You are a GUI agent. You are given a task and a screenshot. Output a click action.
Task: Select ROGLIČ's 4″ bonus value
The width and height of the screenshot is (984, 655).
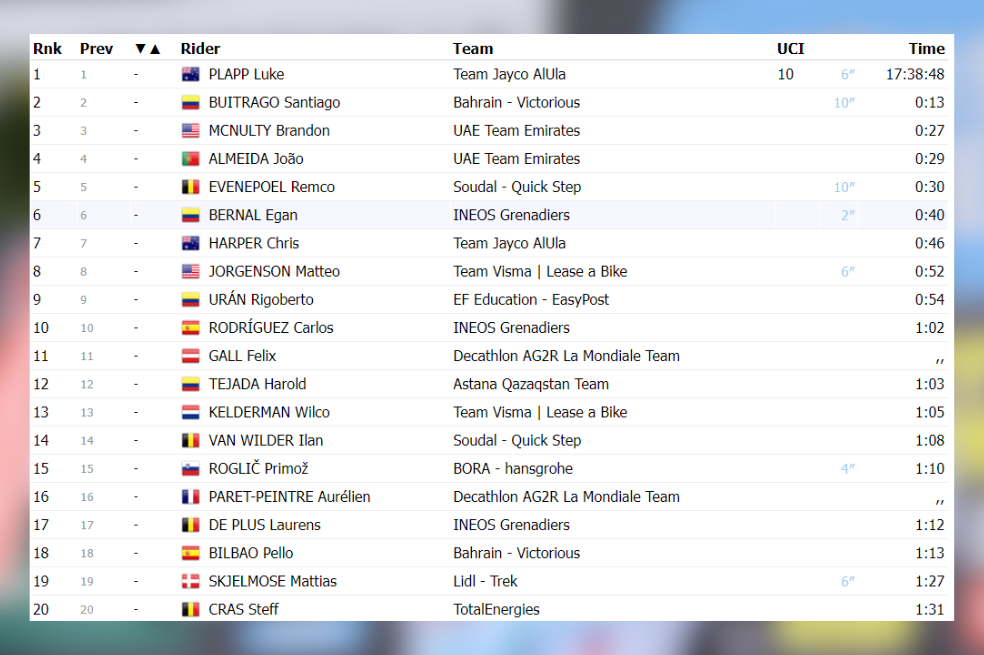[848, 469]
